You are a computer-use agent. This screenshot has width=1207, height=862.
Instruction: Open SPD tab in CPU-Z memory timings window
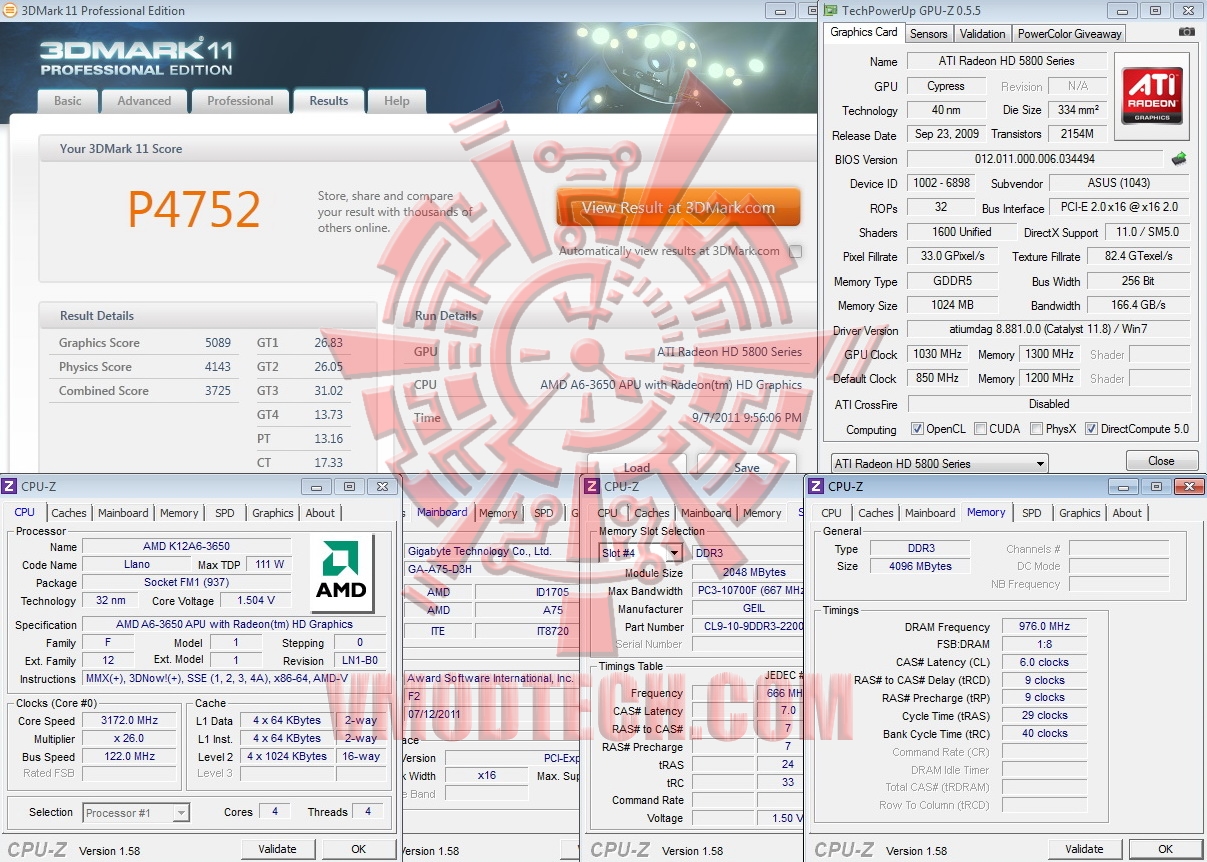coord(1031,513)
